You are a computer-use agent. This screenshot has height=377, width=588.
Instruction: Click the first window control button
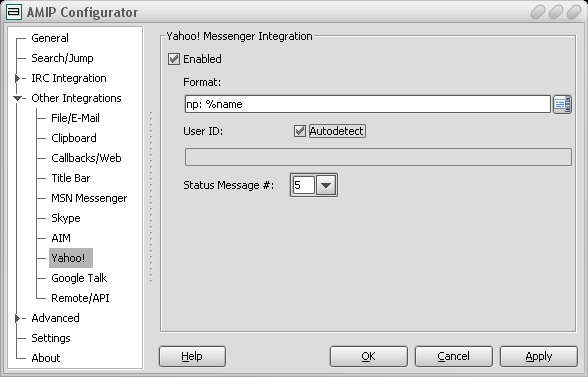click(538, 12)
